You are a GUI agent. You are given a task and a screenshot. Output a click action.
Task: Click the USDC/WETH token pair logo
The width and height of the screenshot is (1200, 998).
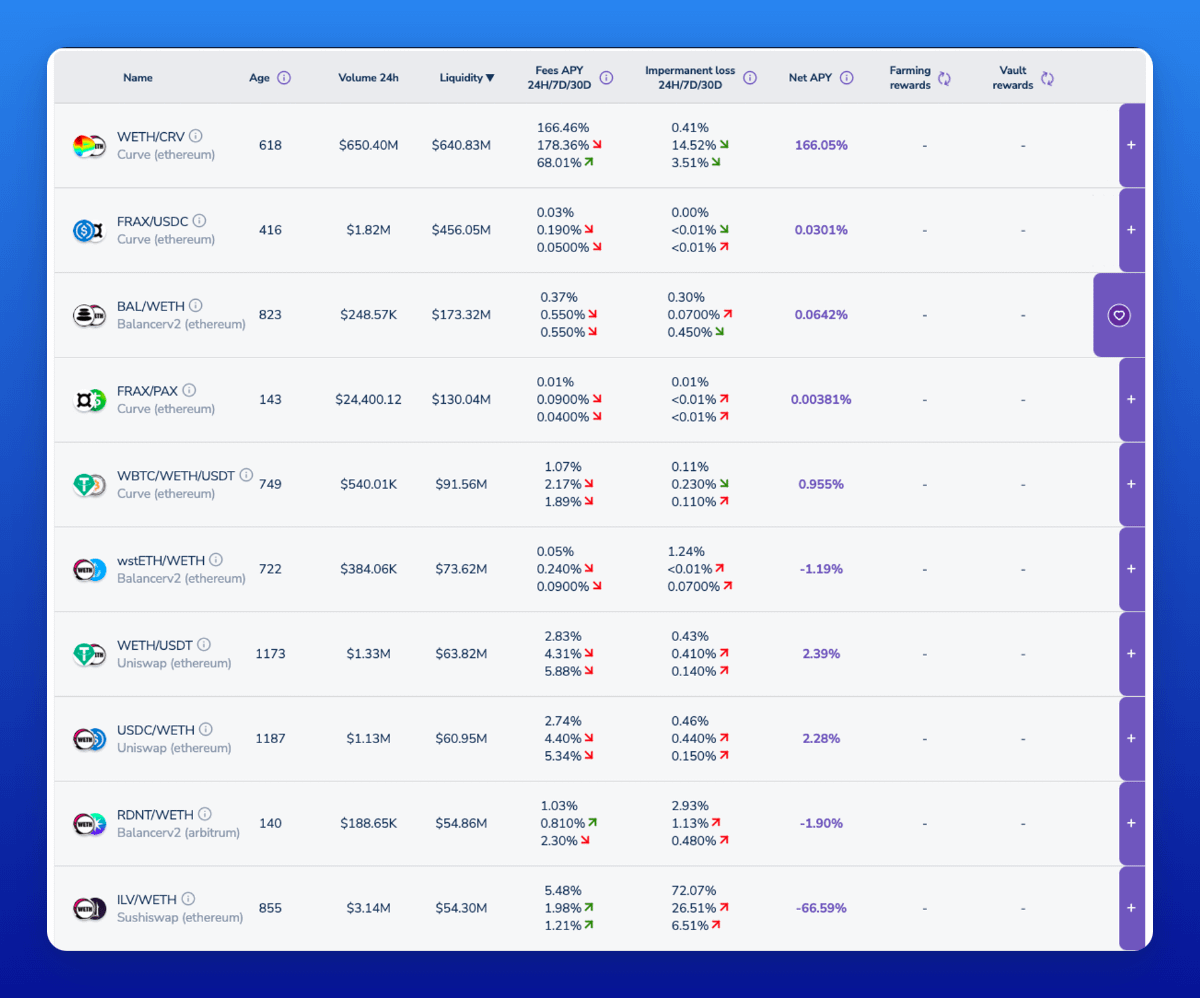[89, 739]
